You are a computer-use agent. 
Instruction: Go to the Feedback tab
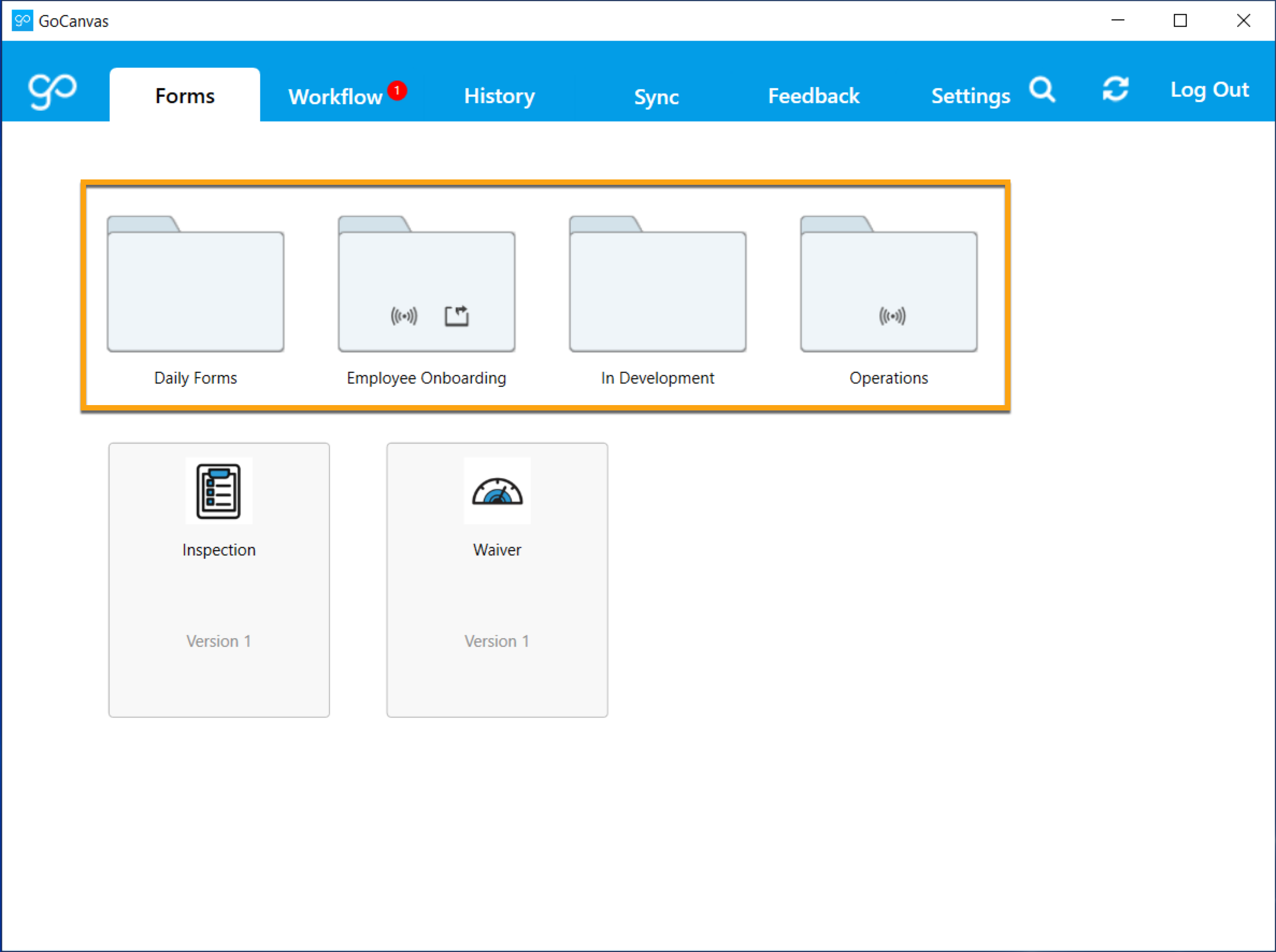(x=814, y=96)
